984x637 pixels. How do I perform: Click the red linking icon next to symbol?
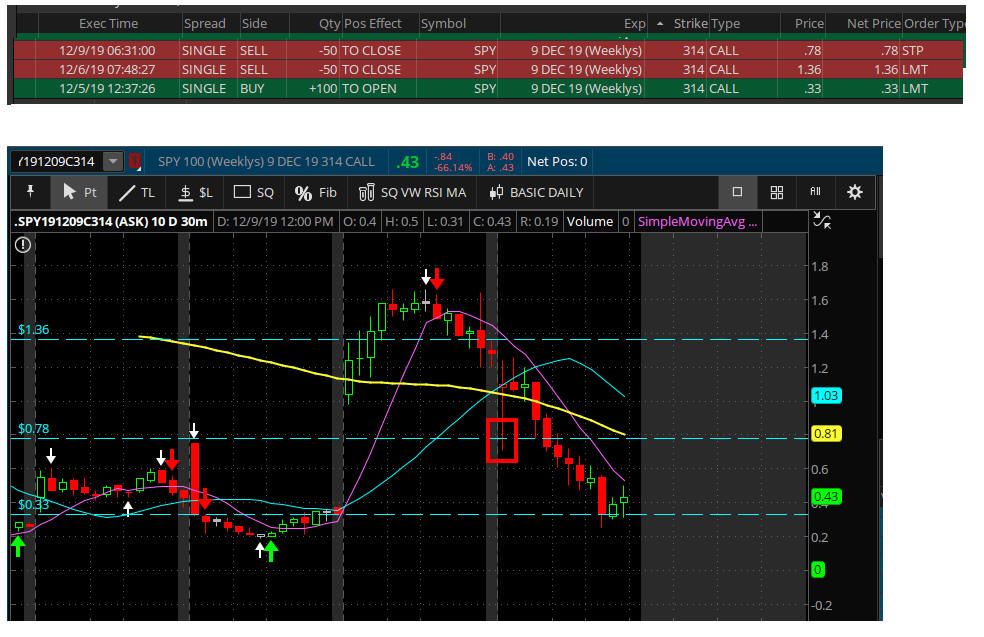pos(134,161)
